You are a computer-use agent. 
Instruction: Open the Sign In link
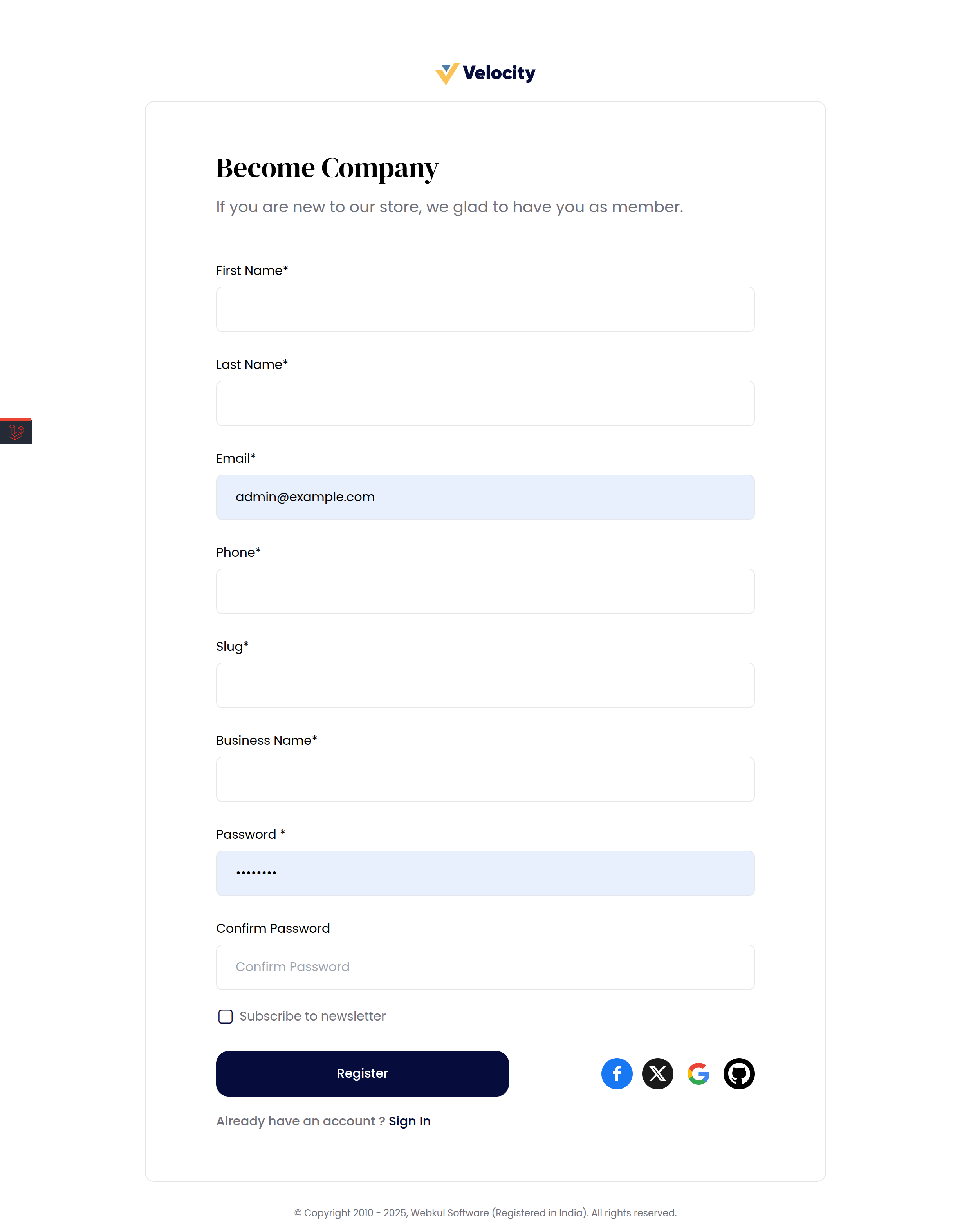point(409,1120)
